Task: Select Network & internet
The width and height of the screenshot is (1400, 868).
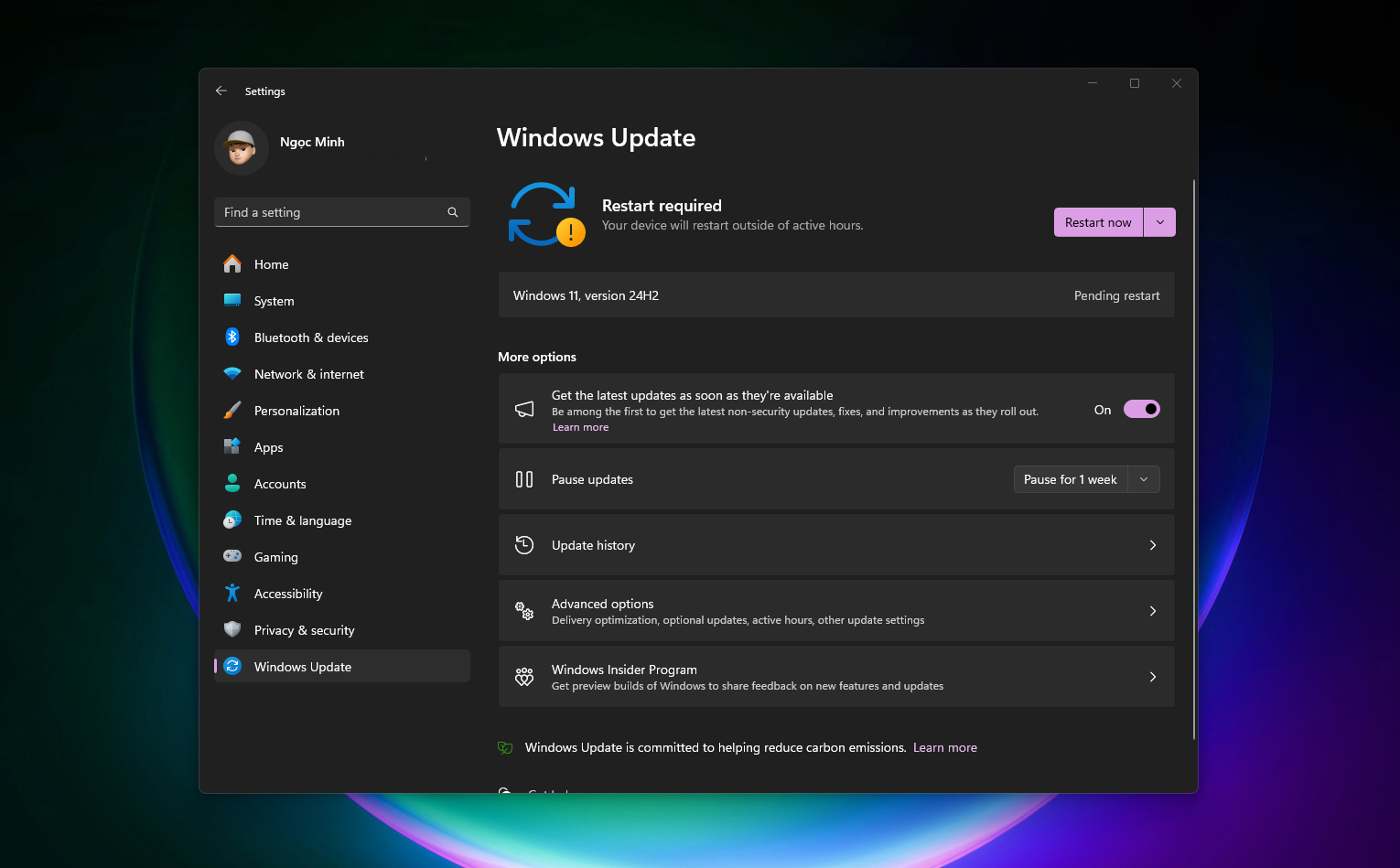Action: point(341,373)
